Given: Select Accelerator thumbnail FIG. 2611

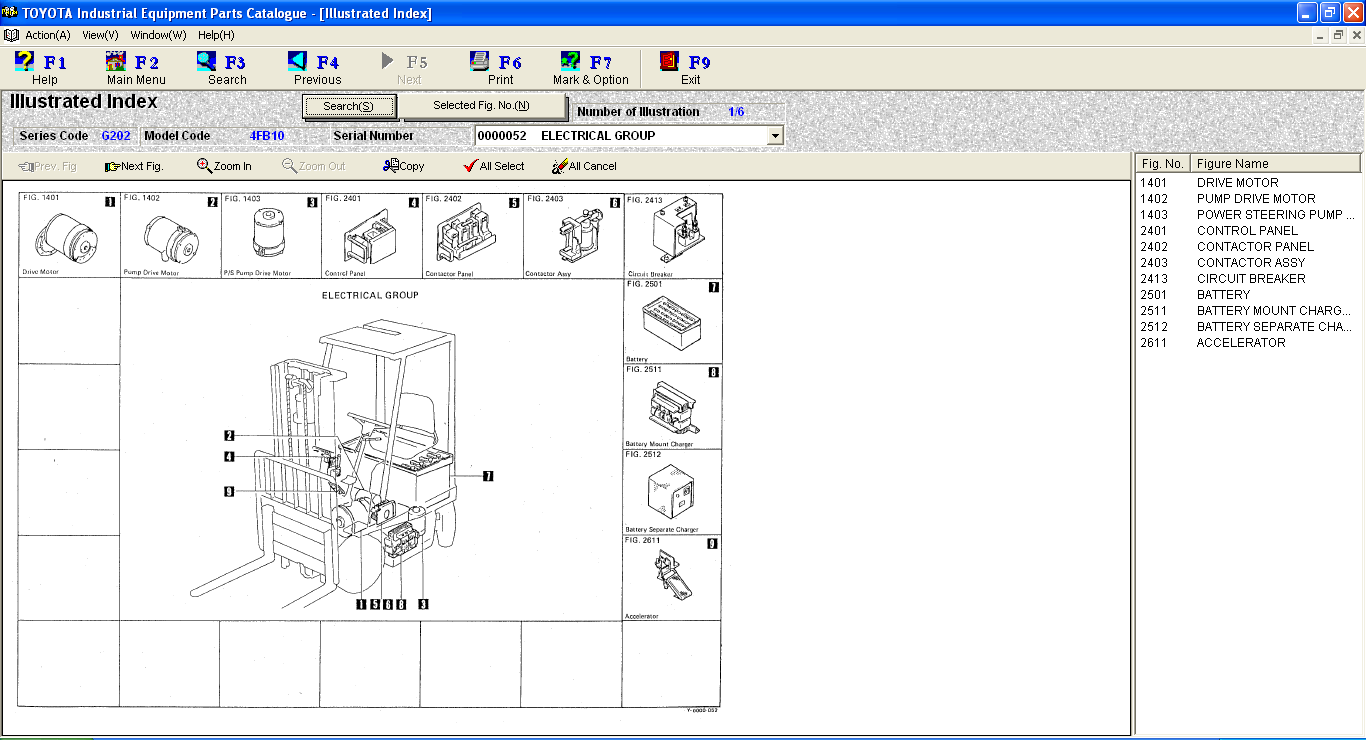Looking at the screenshot, I should point(673,578).
